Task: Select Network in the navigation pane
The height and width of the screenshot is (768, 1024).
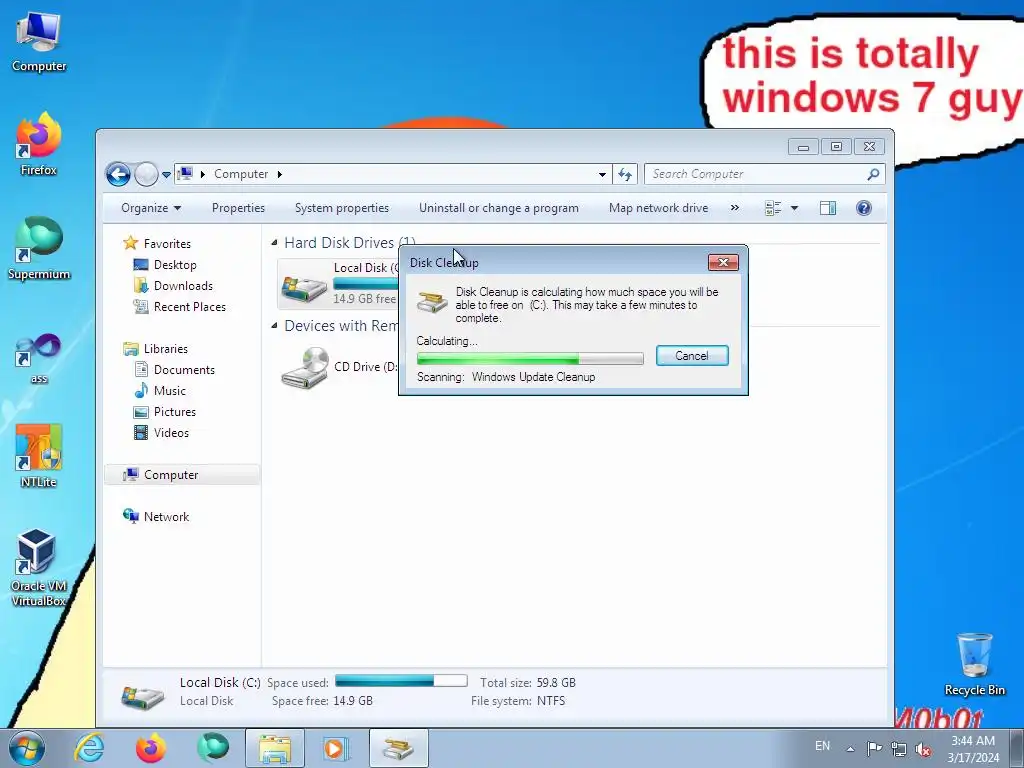Action: [166, 517]
